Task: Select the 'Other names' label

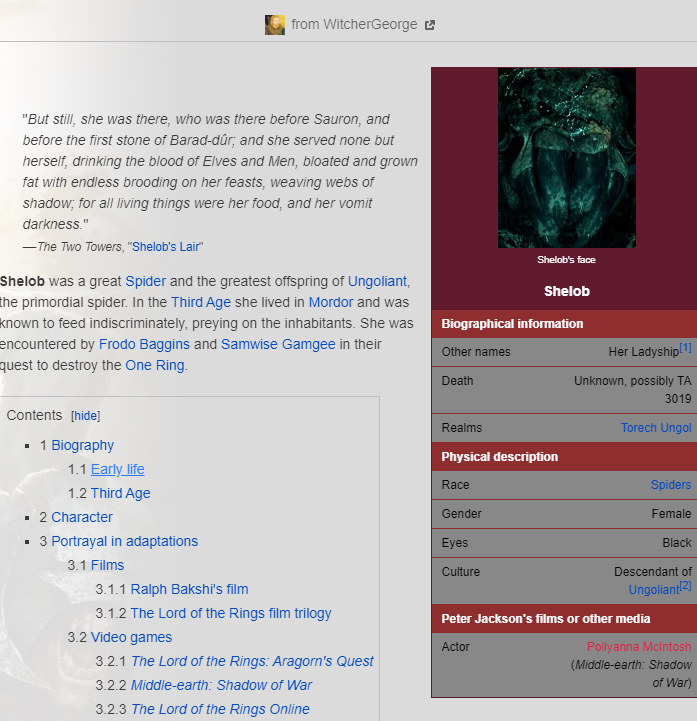Action: 476,352
